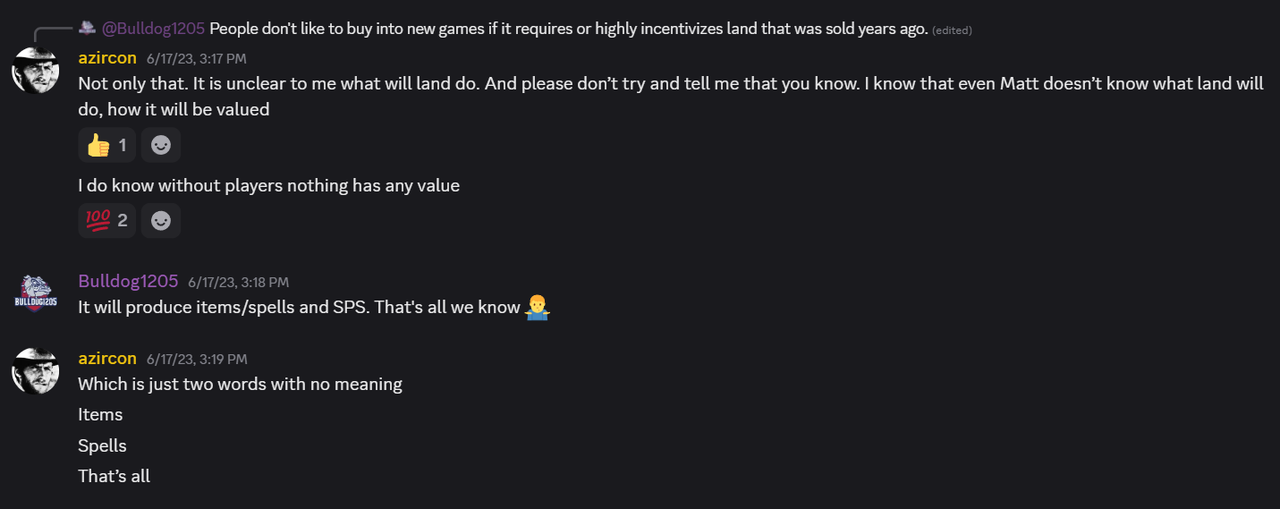The width and height of the screenshot is (1280, 509).
Task: Click Bulldog1205 username in purple
Action: tap(128, 281)
